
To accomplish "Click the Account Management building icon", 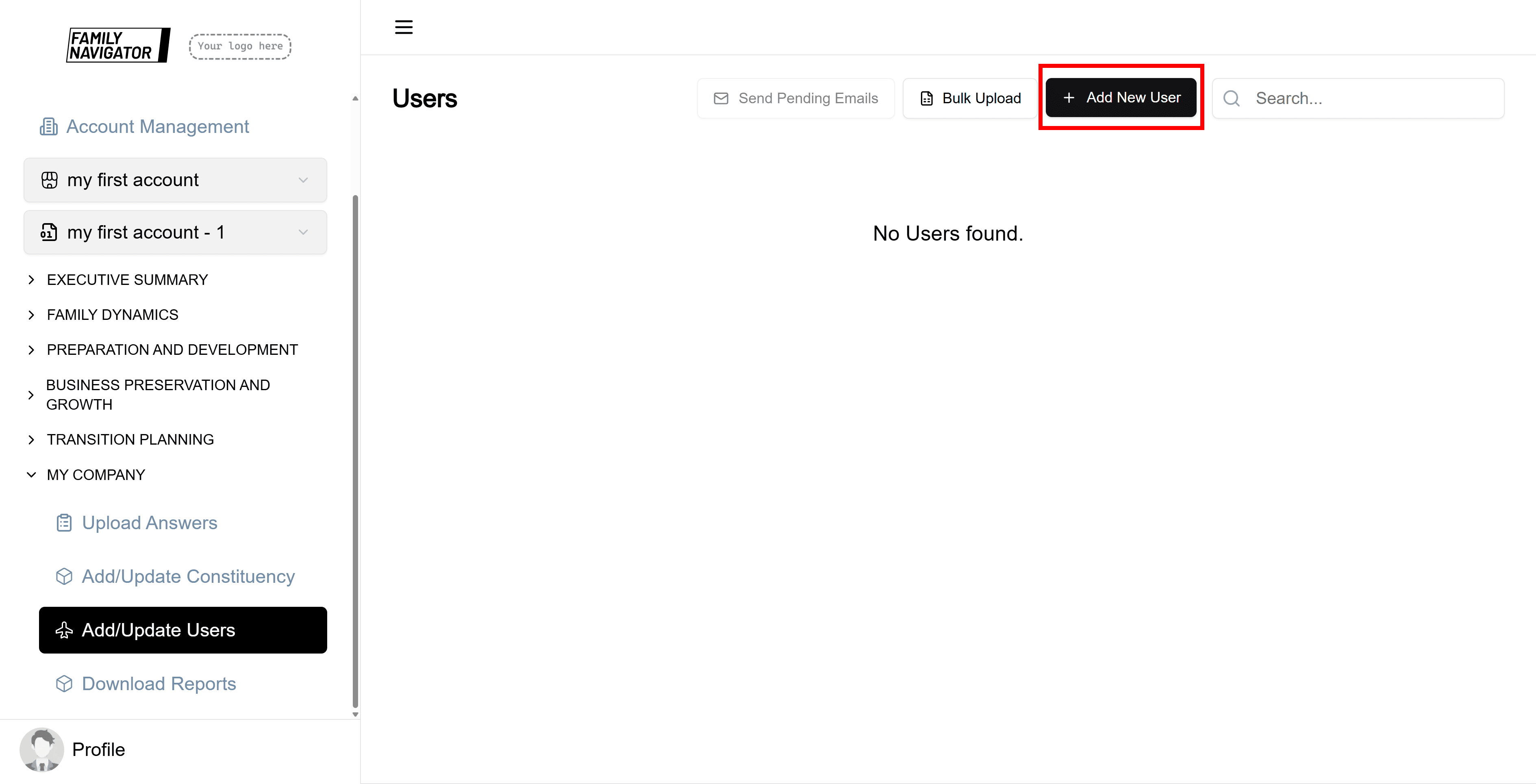I will pos(48,126).
